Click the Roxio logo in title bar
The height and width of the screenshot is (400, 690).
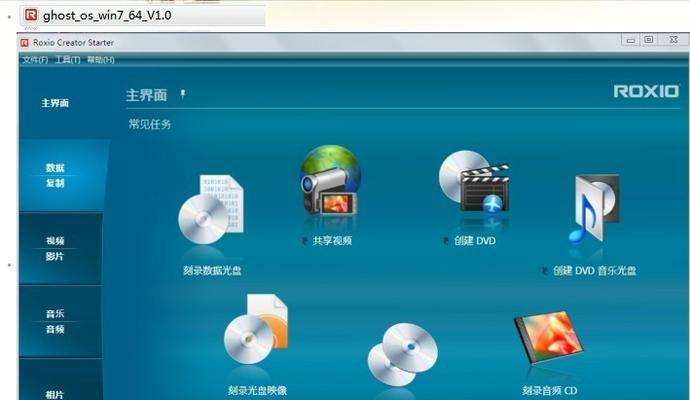coord(25,43)
